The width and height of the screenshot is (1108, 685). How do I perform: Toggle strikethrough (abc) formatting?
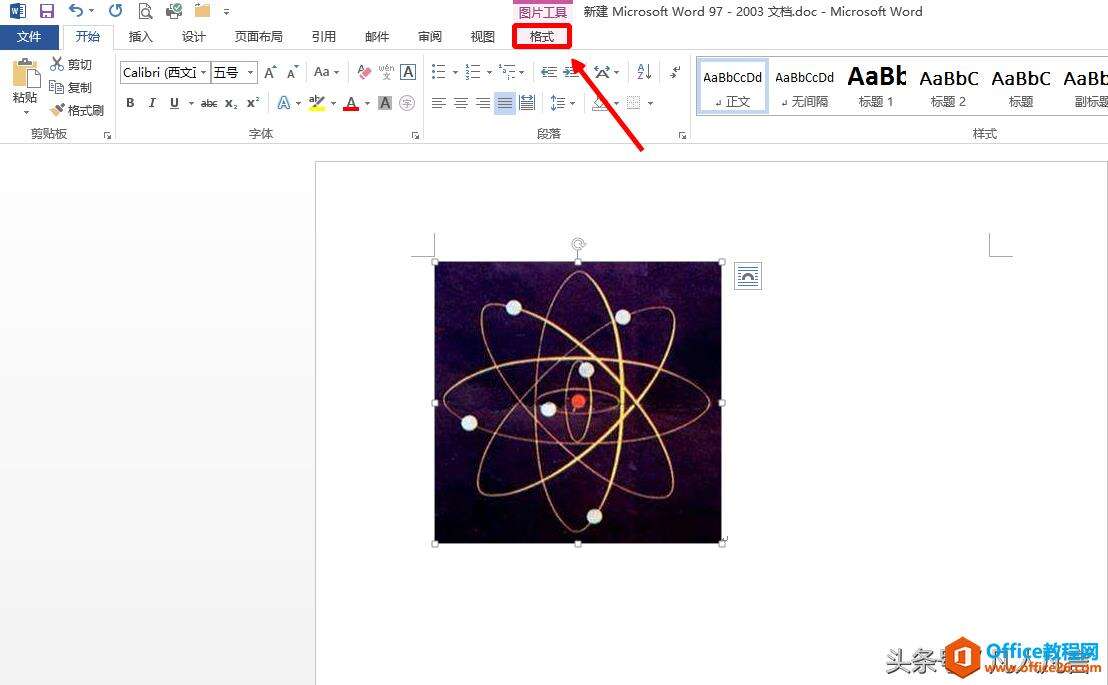209,104
